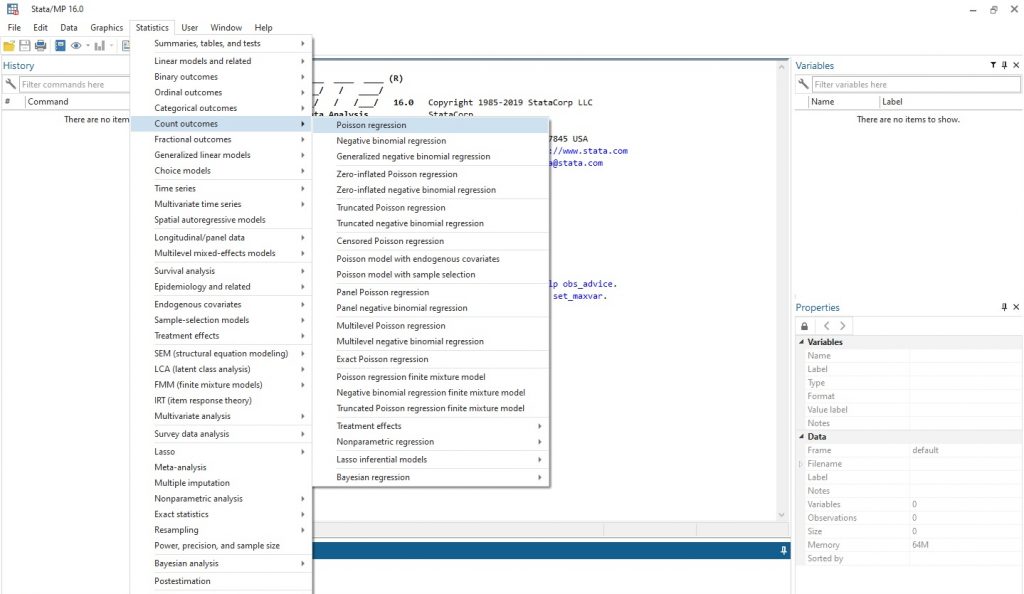Click the Print icon on the toolbar
The image size is (1024, 594).
pos(41,44)
